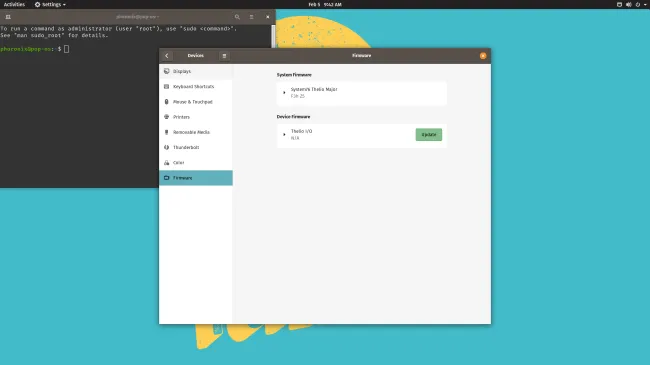Open new tab in Terminal window
This screenshot has width=650, height=365.
pyautogui.click(x=8, y=17)
